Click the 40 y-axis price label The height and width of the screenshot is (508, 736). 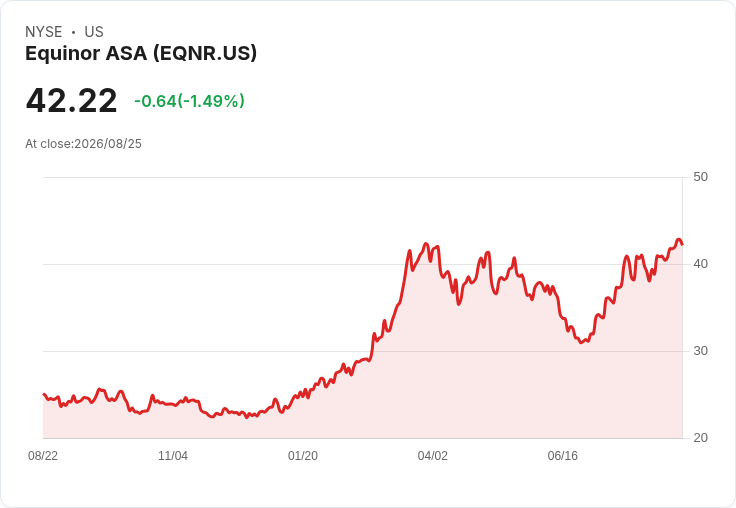(700, 264)
